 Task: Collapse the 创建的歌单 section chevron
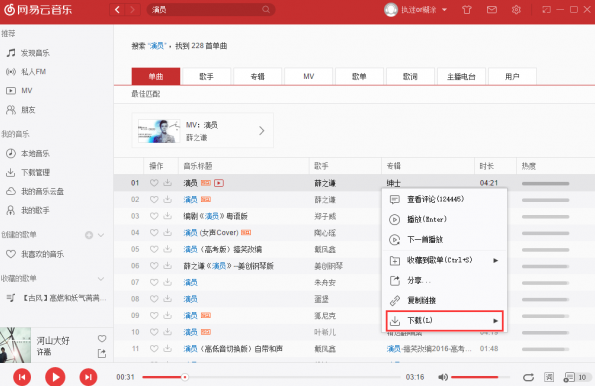click(x=101, y=235)
